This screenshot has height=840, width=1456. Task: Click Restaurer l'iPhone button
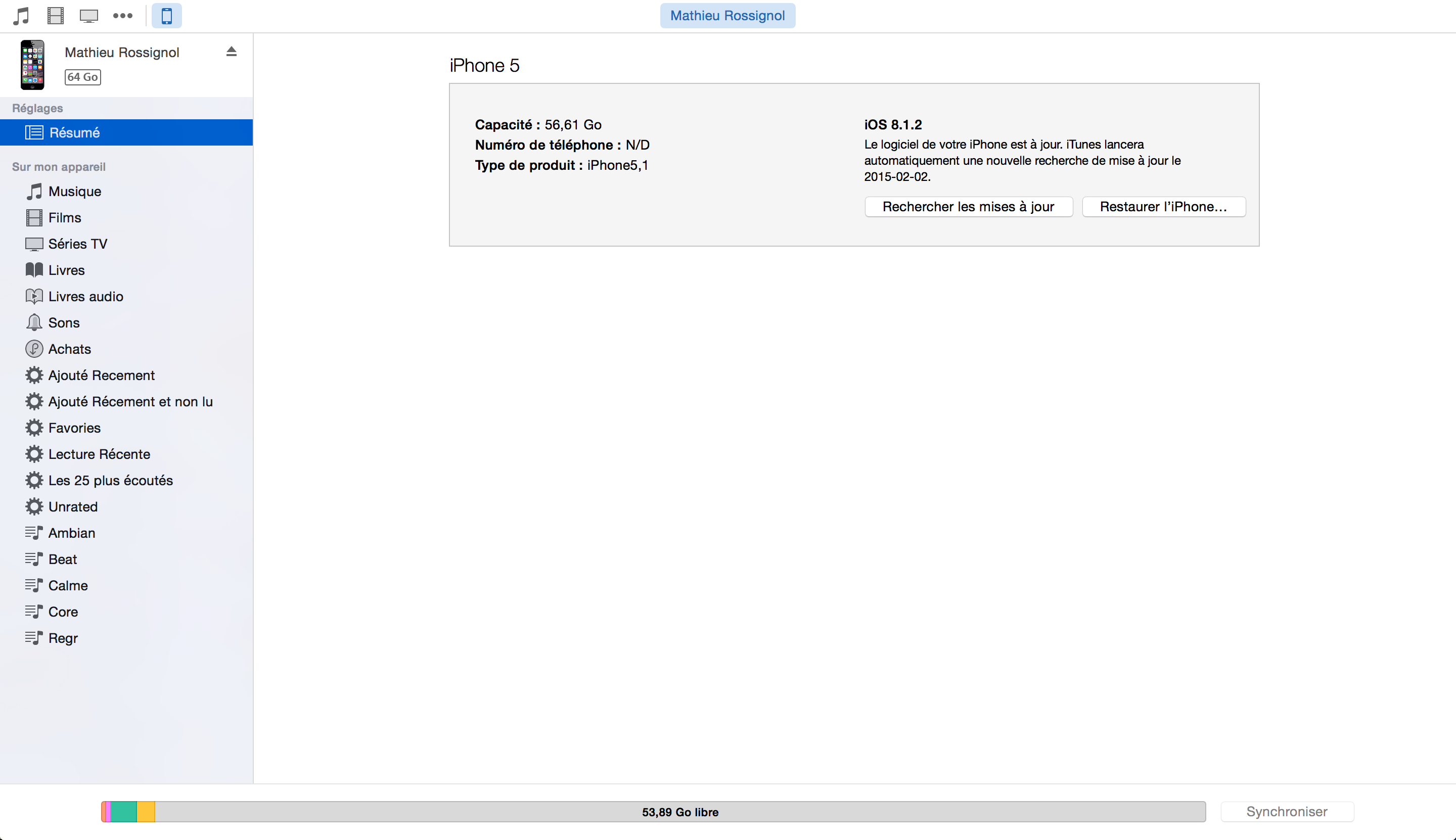pos(1163,207)
